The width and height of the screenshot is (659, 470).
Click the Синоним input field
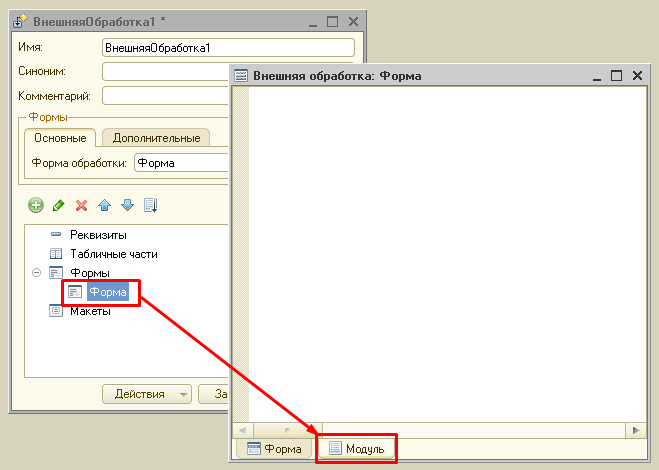[x=166, y=72]
